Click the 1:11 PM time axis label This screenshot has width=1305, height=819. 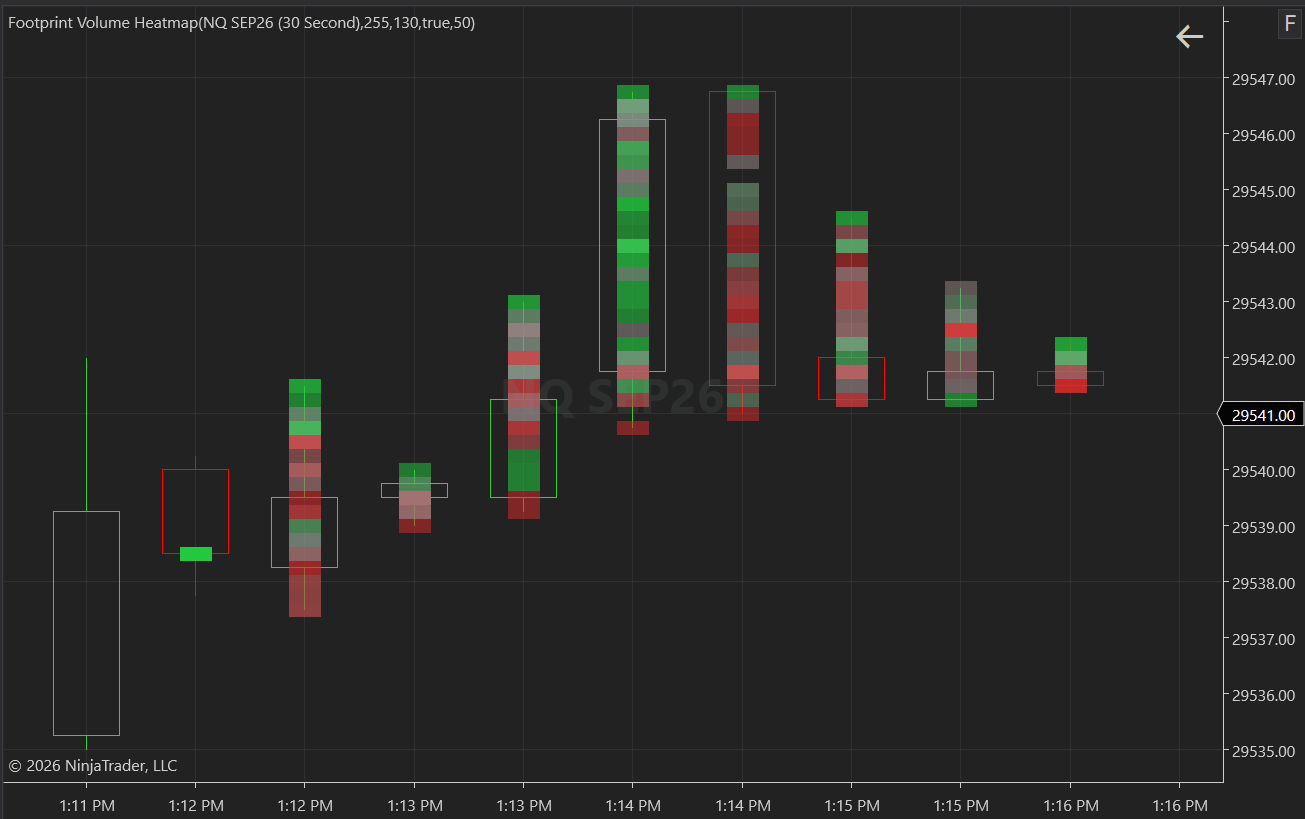click(x=86, y=805)
